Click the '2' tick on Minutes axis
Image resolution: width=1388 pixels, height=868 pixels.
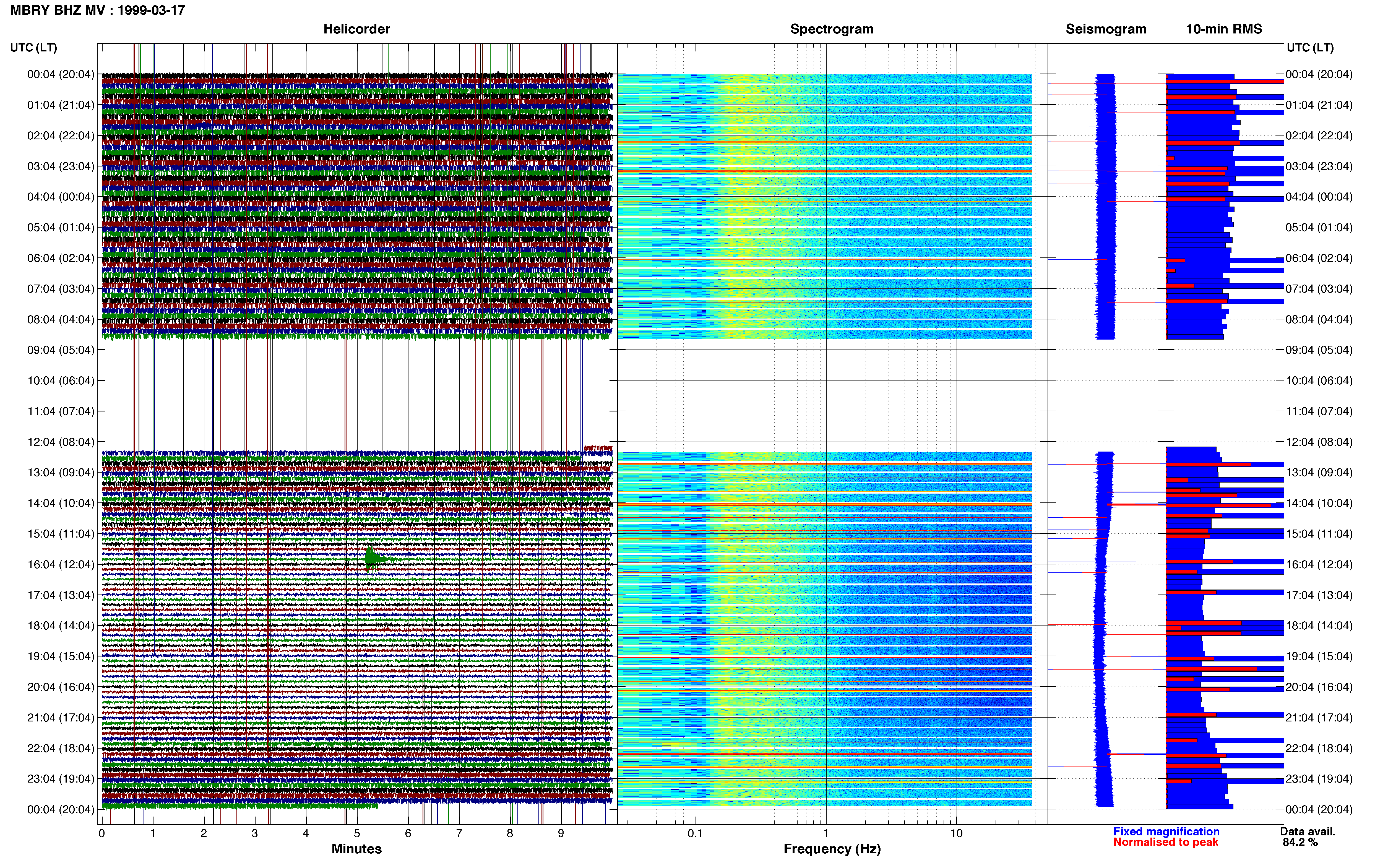coord(204,833)
